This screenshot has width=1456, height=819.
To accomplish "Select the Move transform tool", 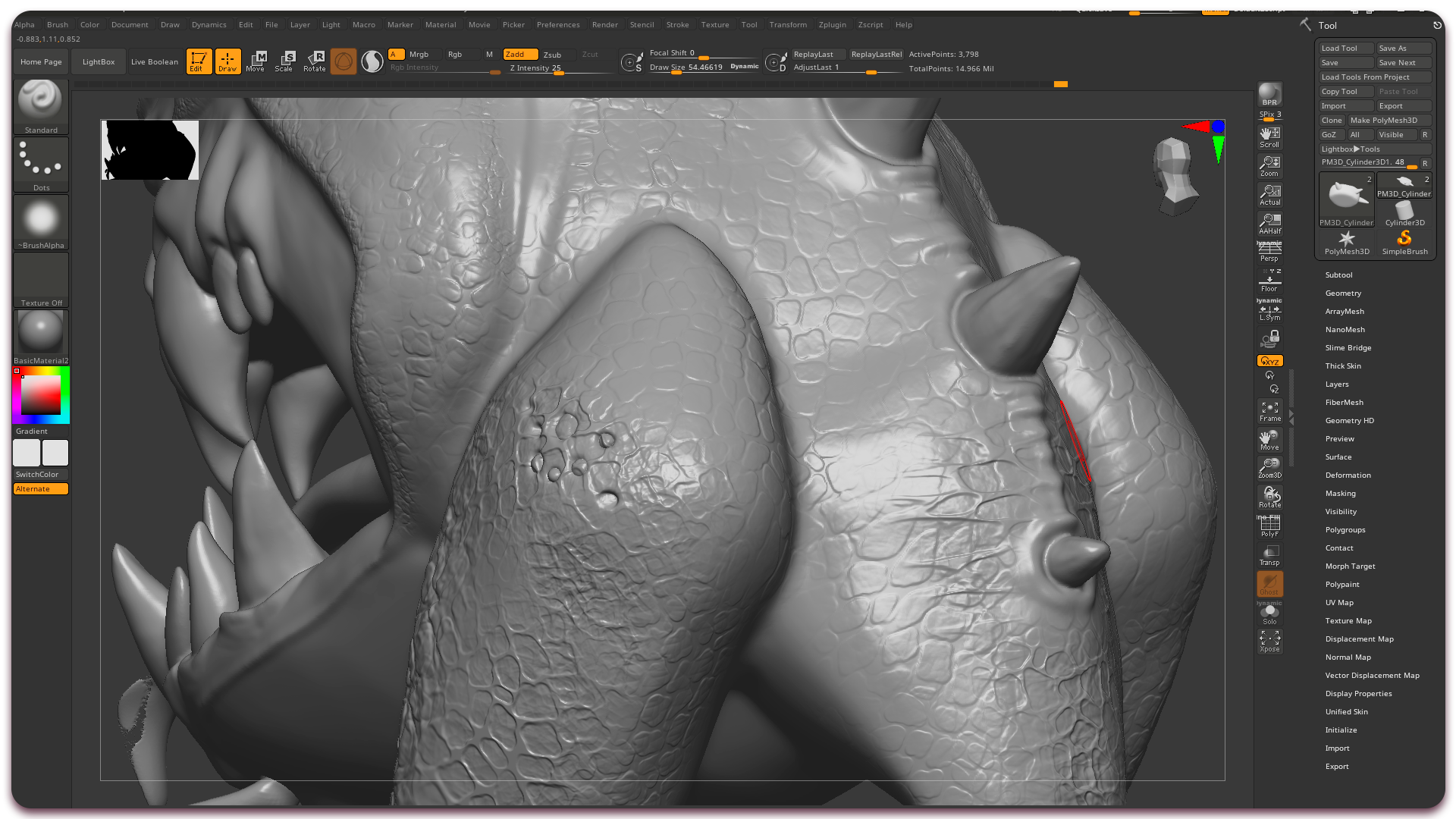I will tap(256, 61).
